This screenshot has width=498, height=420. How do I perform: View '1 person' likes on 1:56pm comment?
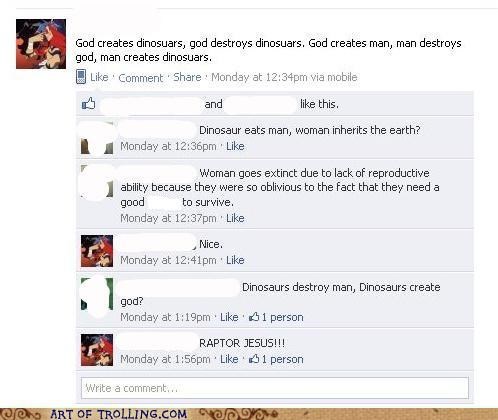[282, 359]
